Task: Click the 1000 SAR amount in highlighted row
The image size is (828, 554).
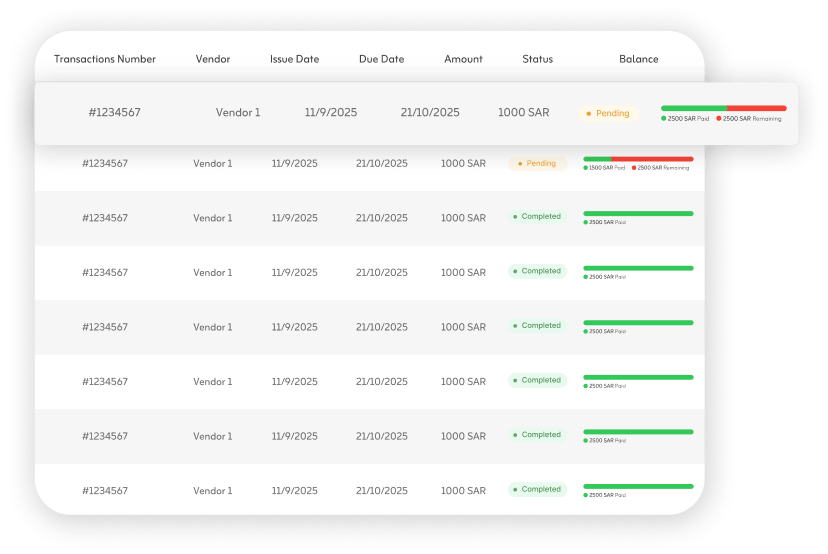Action: [x=523, y=113]
